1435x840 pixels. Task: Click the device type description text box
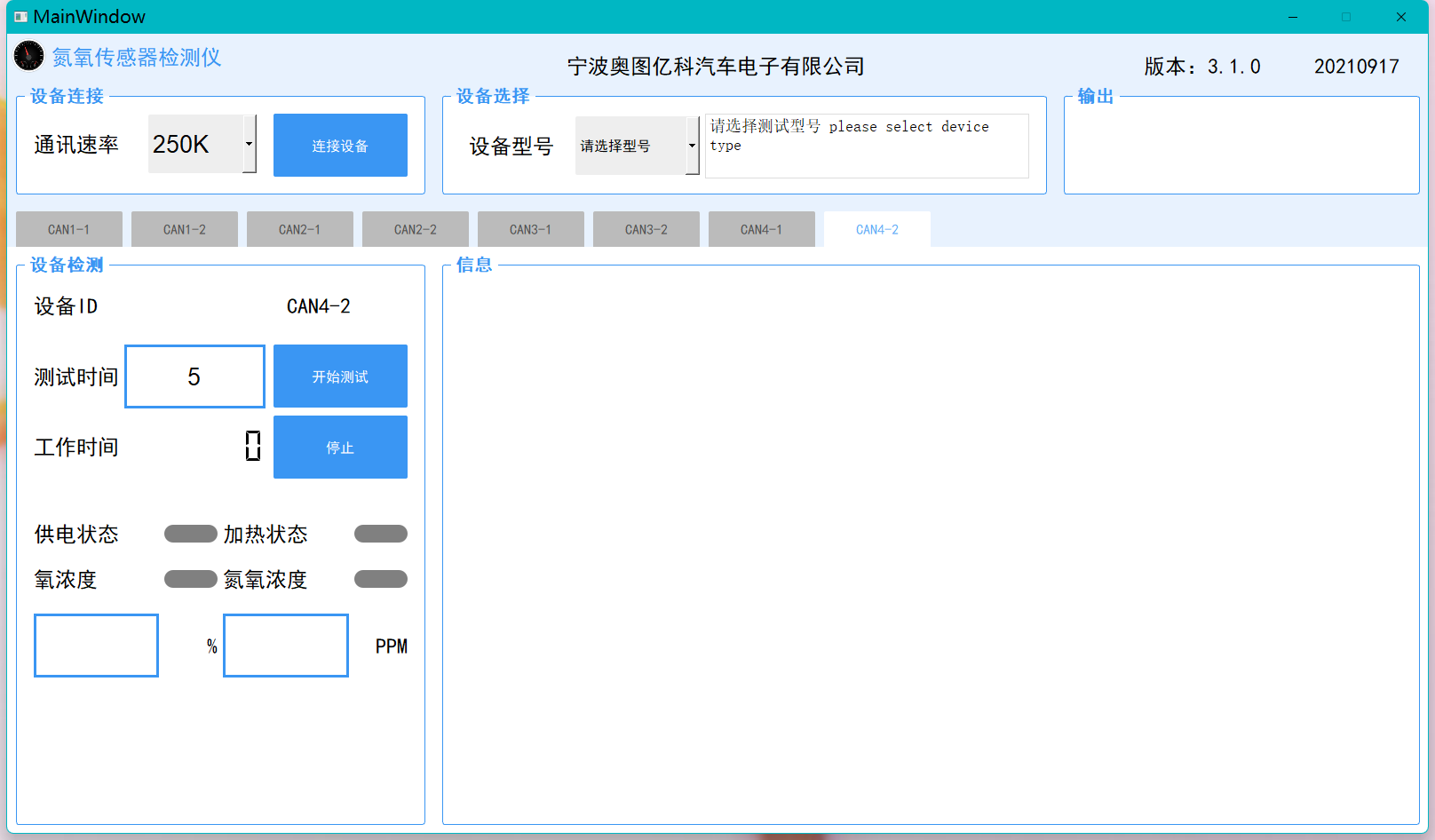pos(866,146)
